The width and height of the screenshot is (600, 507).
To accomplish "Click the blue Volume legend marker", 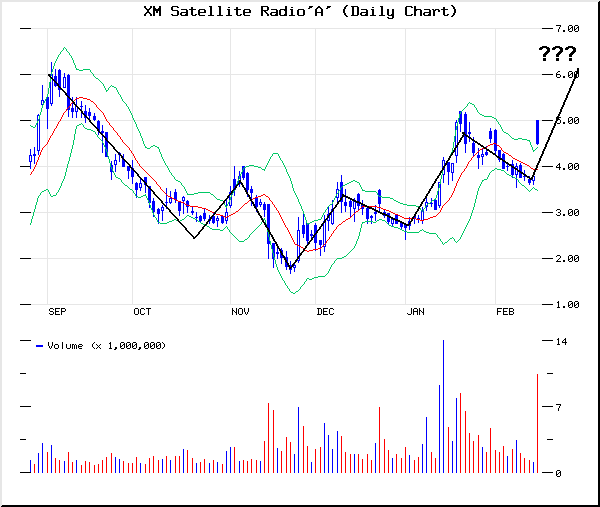I will click(x=39, y=346).
